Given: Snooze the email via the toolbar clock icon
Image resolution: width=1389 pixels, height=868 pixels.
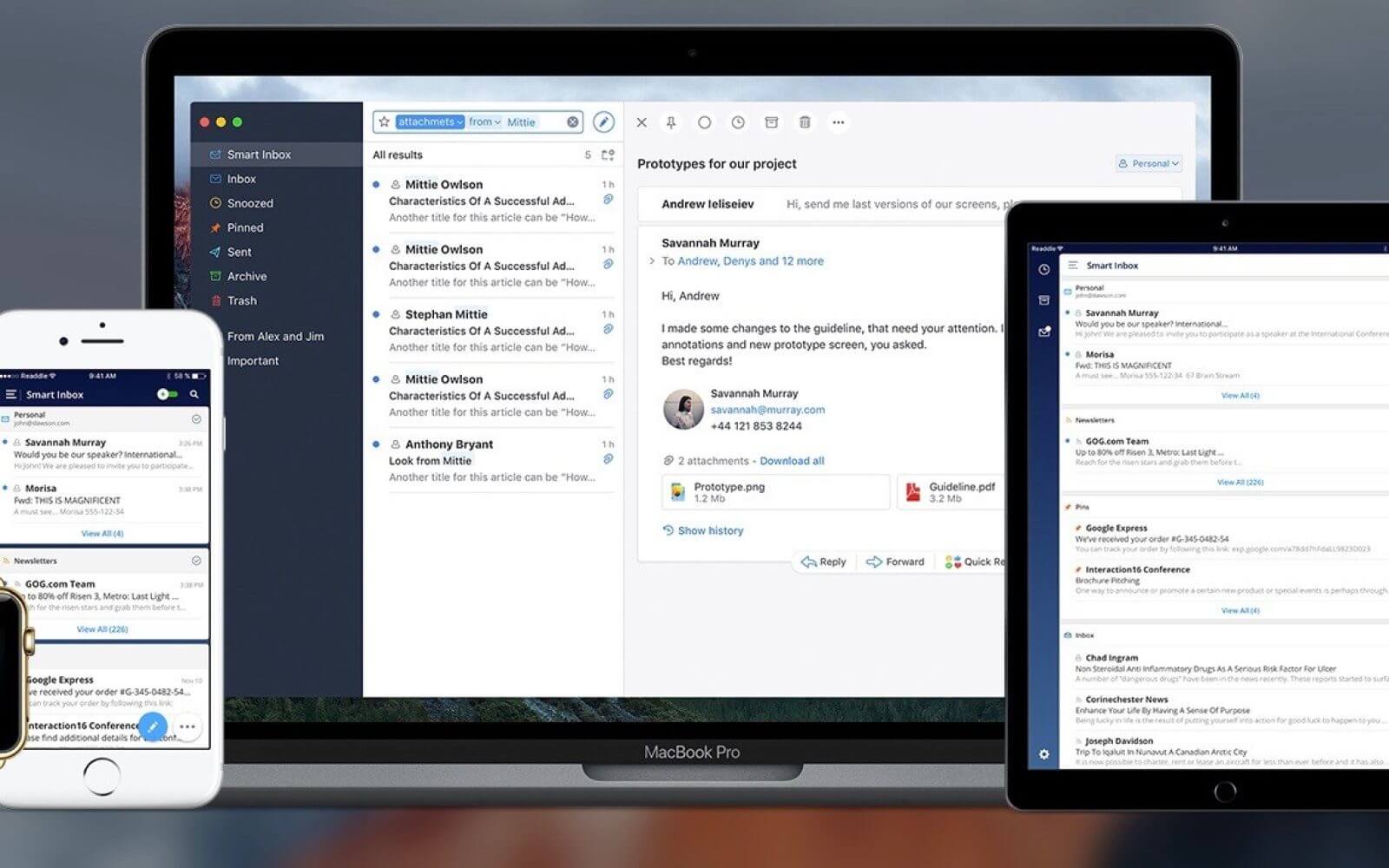Looking at the screenshot, I should point(738,122).
